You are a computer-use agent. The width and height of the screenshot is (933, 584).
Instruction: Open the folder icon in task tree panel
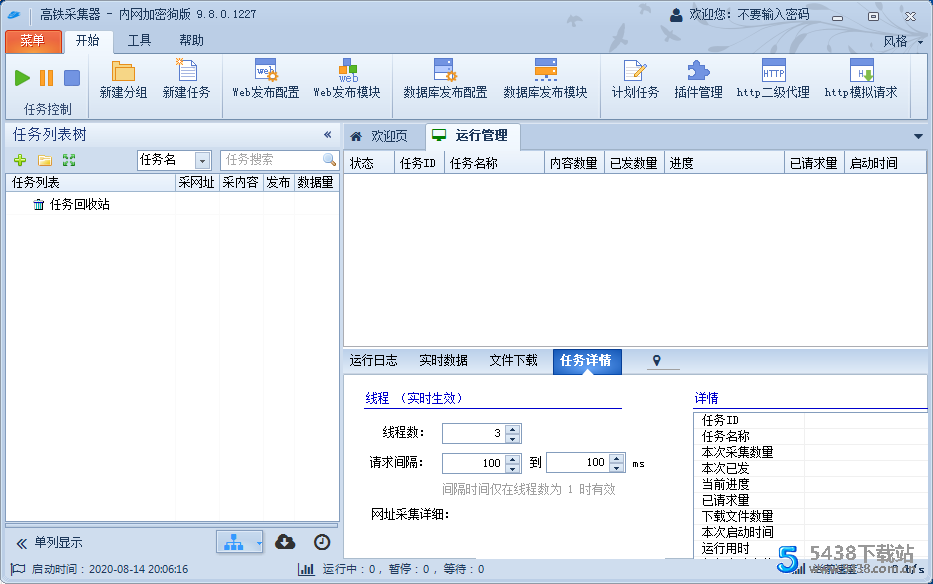(44, 159)
